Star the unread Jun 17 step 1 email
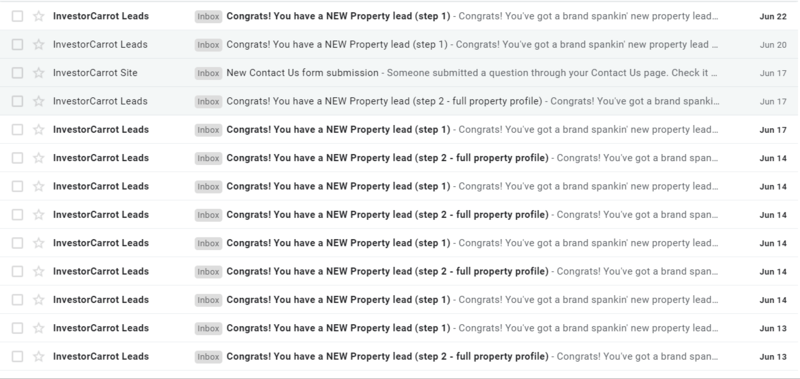The height and width of the screenshot is (379, 800). click(x=39, y=130)
